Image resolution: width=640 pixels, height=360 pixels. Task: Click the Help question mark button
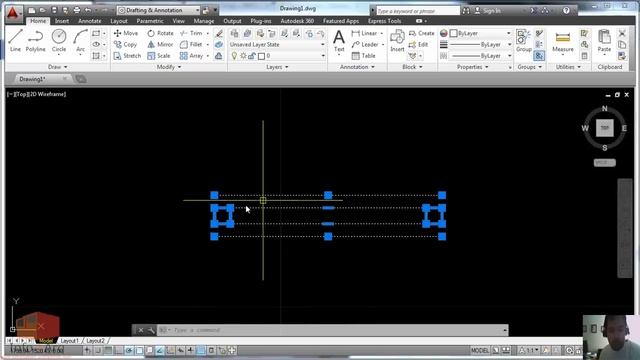click(x=566, y=11)
